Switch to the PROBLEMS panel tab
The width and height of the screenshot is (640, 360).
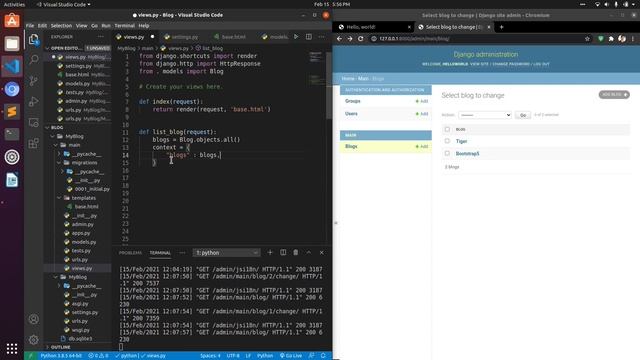130,253
